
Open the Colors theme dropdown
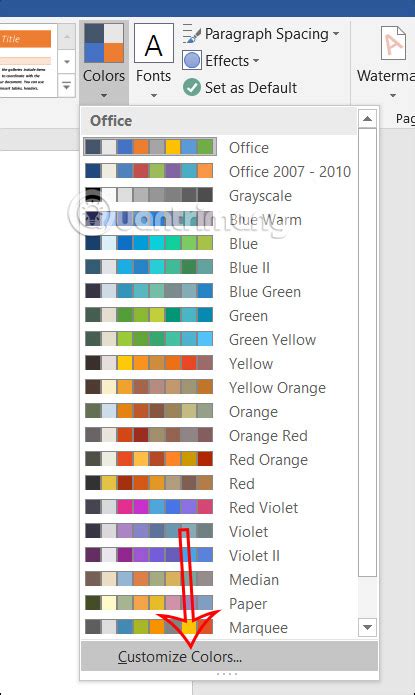click(104, 62)
